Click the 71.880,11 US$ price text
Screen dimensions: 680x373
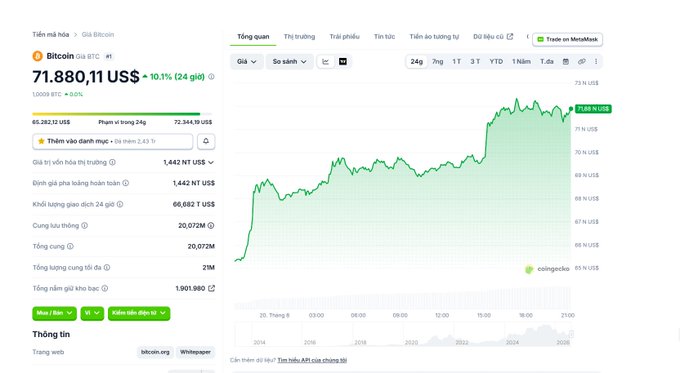point(86,77)
